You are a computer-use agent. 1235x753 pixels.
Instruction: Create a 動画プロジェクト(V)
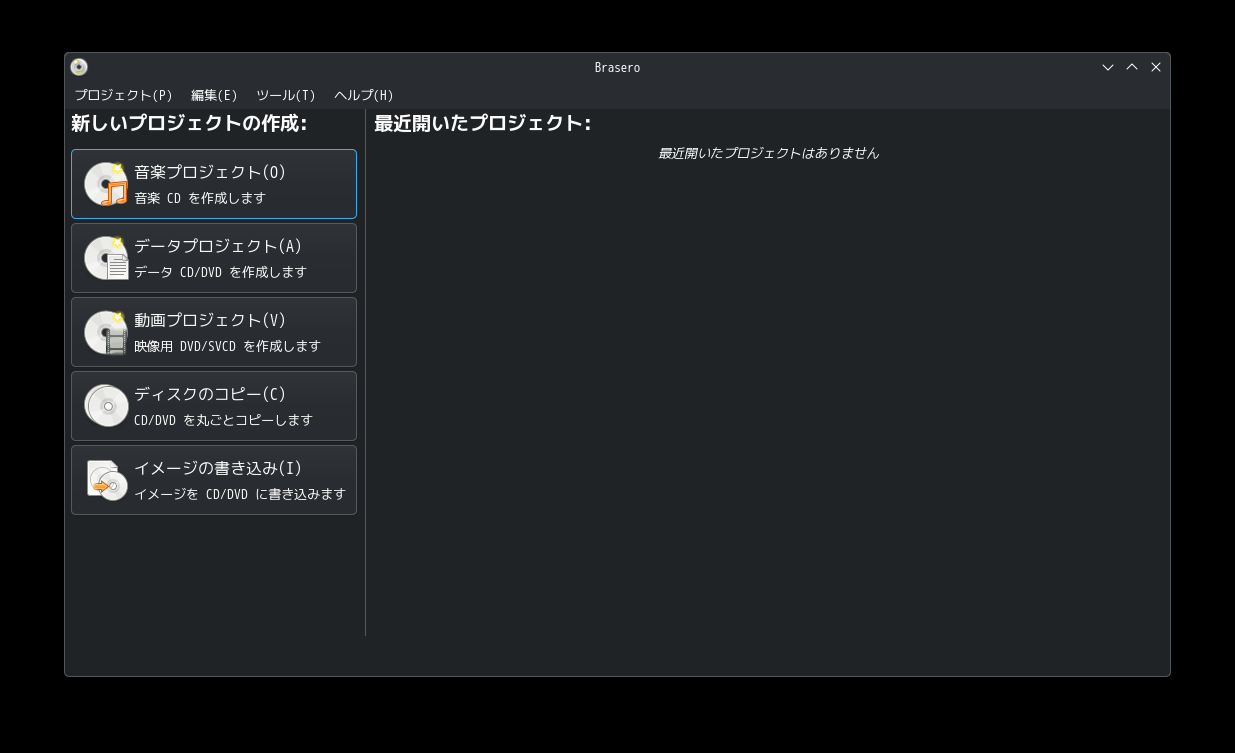pos(214,332)
